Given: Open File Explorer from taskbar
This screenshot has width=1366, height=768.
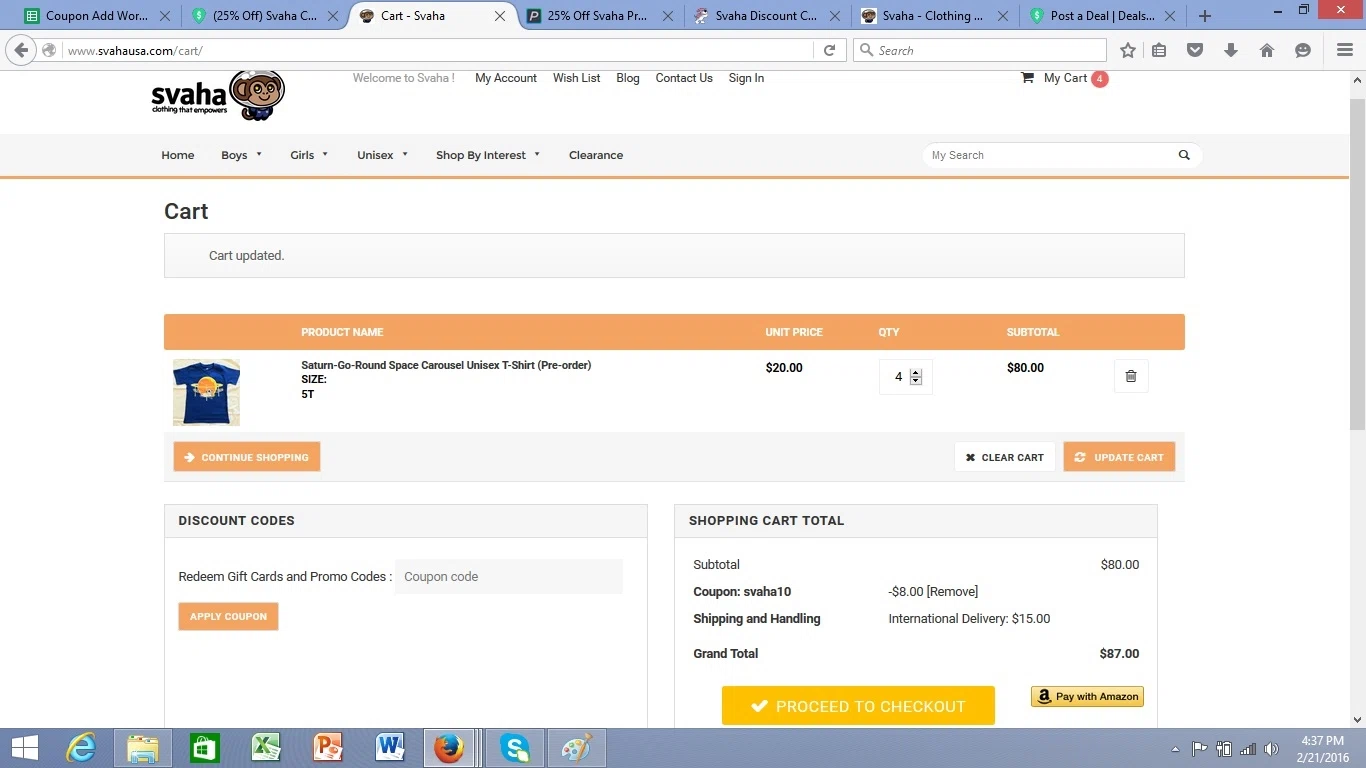Looking at the screenshot, I should [x=143, y=748].
